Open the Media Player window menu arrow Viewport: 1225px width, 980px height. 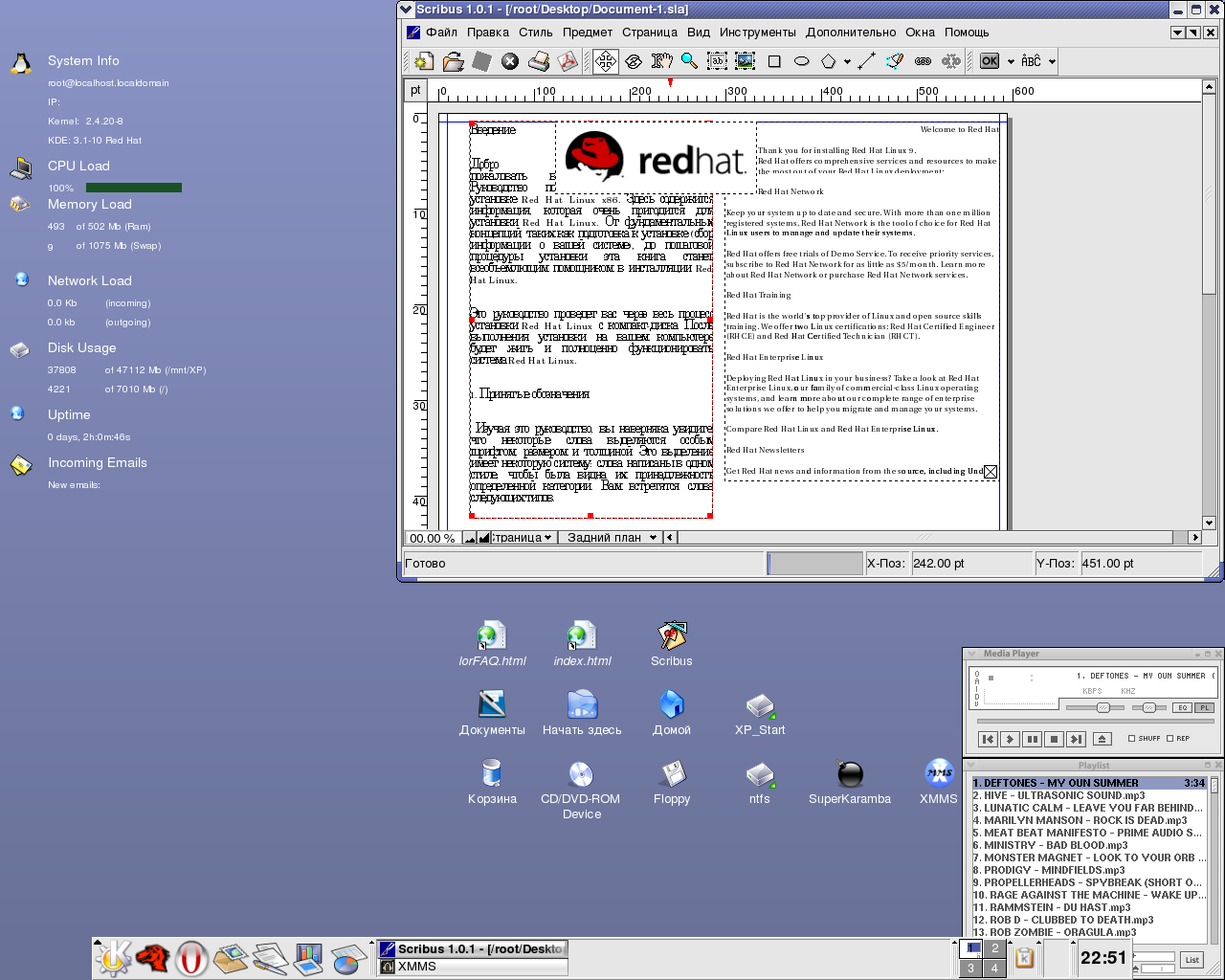970,654
